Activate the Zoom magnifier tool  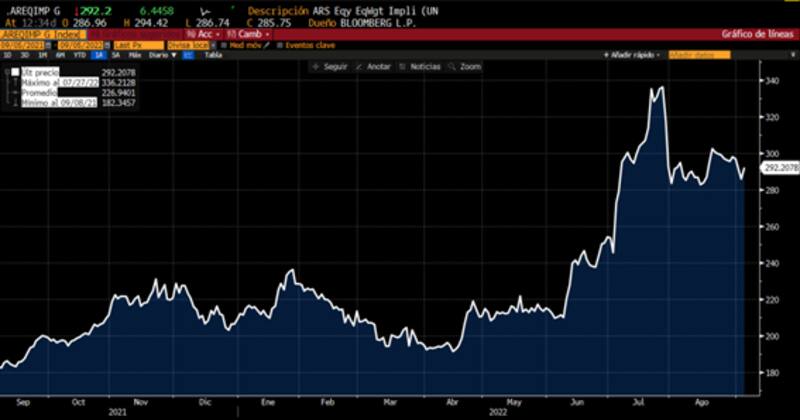tap(465, 66)
